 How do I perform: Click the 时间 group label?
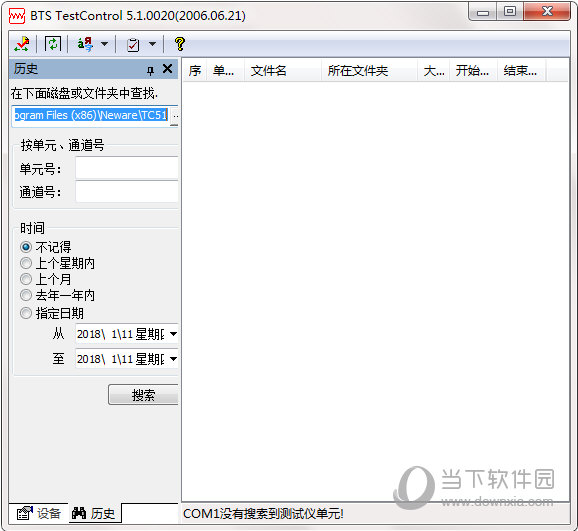pos(32,228)
